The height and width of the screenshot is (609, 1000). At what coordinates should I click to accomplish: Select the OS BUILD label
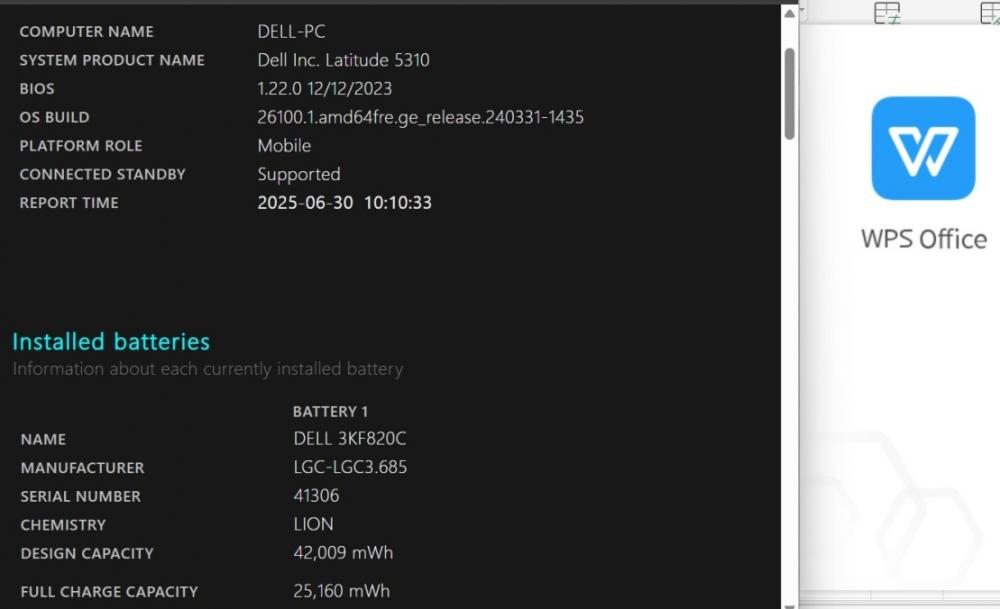point(54,118)
